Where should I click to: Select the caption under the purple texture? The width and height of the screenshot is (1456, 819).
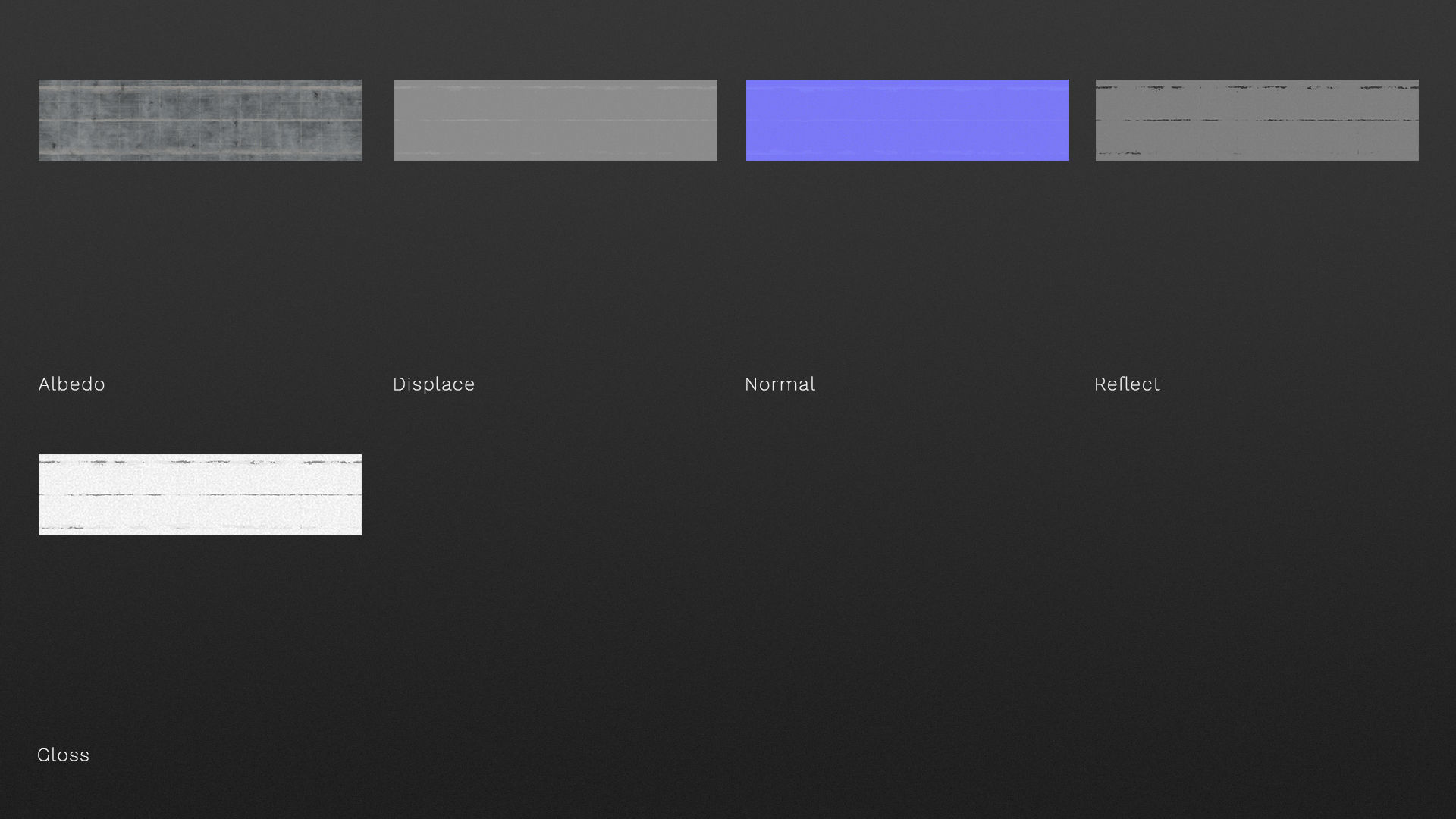point(780,384)
